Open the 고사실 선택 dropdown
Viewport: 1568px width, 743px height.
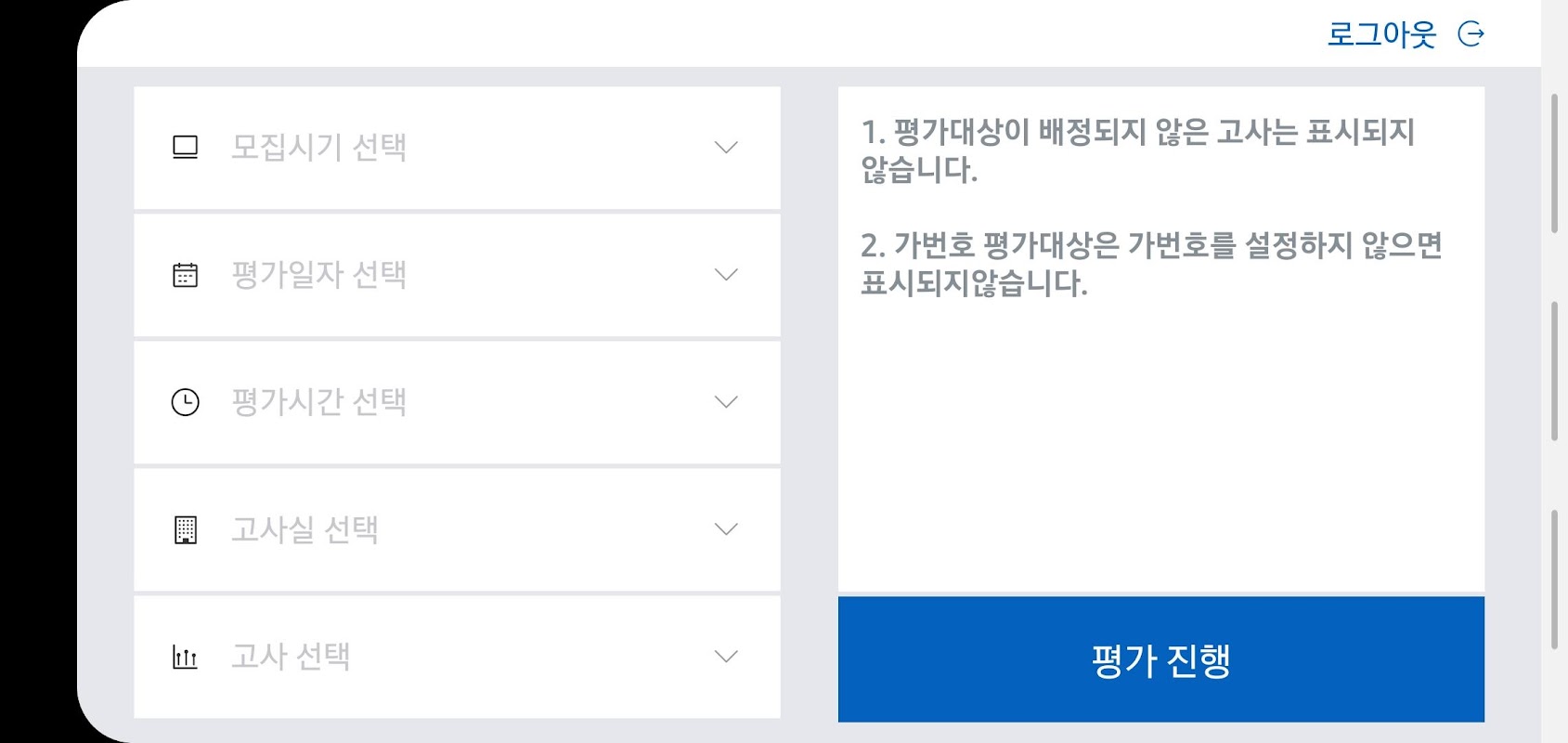pyautogui.click(x=457, y=529)
